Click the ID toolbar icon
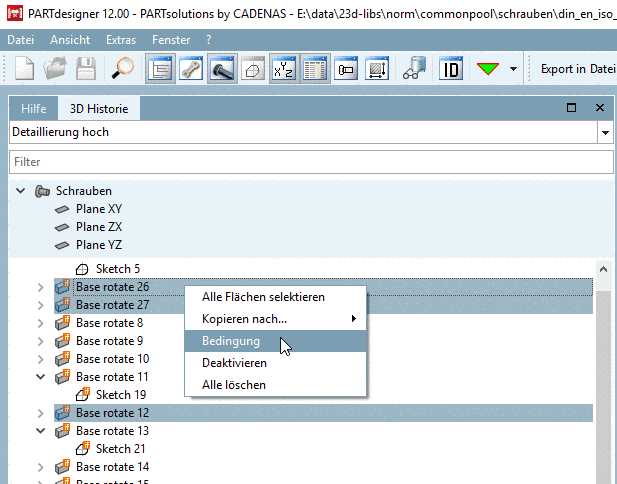Viewport: 617px width, 484px height. pyautogui.click(x=451, y=69)
